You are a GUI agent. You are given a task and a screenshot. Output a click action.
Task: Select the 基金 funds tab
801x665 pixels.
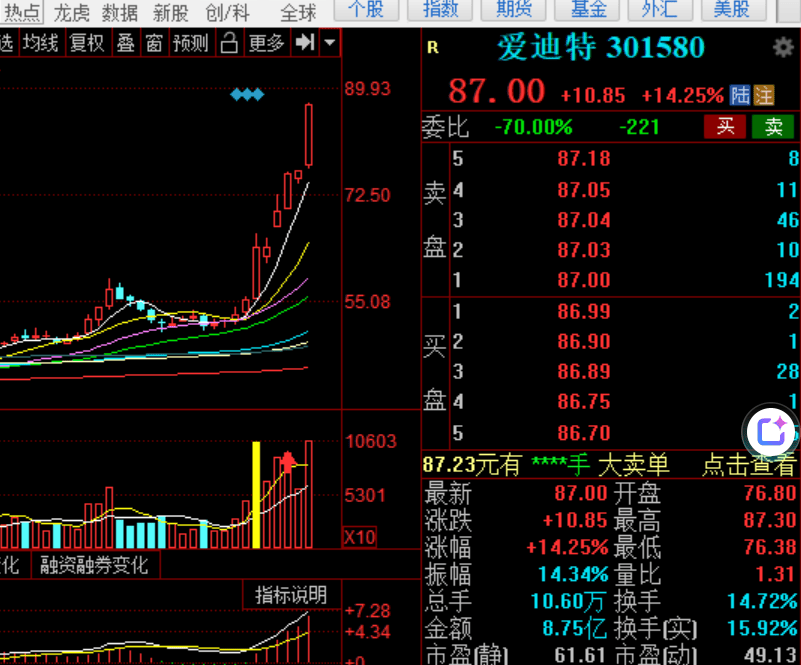(590, 10)
